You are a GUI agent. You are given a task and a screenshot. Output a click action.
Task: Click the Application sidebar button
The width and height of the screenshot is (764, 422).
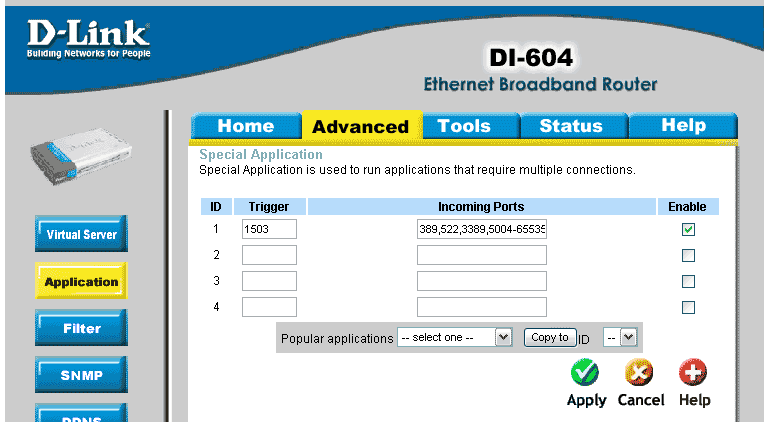81,281
